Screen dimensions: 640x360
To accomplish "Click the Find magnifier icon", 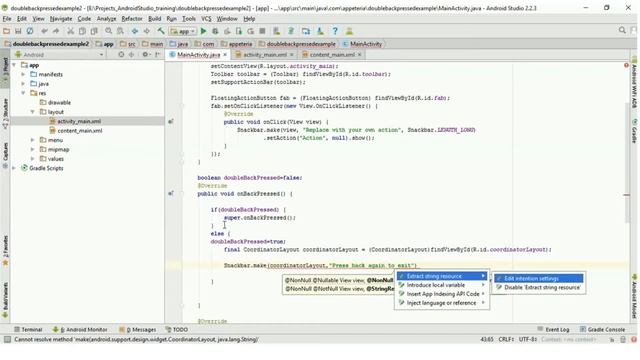I will click(x=109, y=31).
